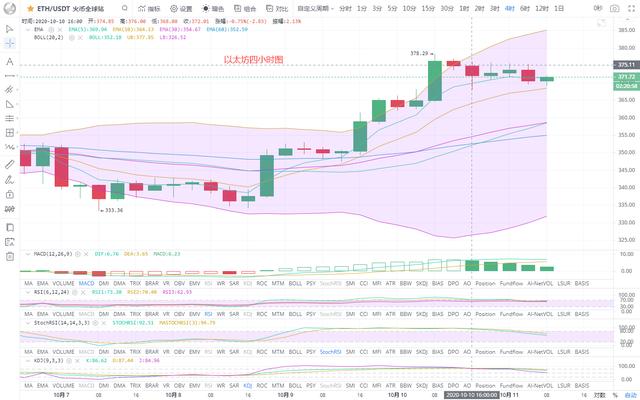Image resolution: width=640 pixels, height=400 pixels.
Task: Toggle the MACD indicator tab
Action: [87, 283]
